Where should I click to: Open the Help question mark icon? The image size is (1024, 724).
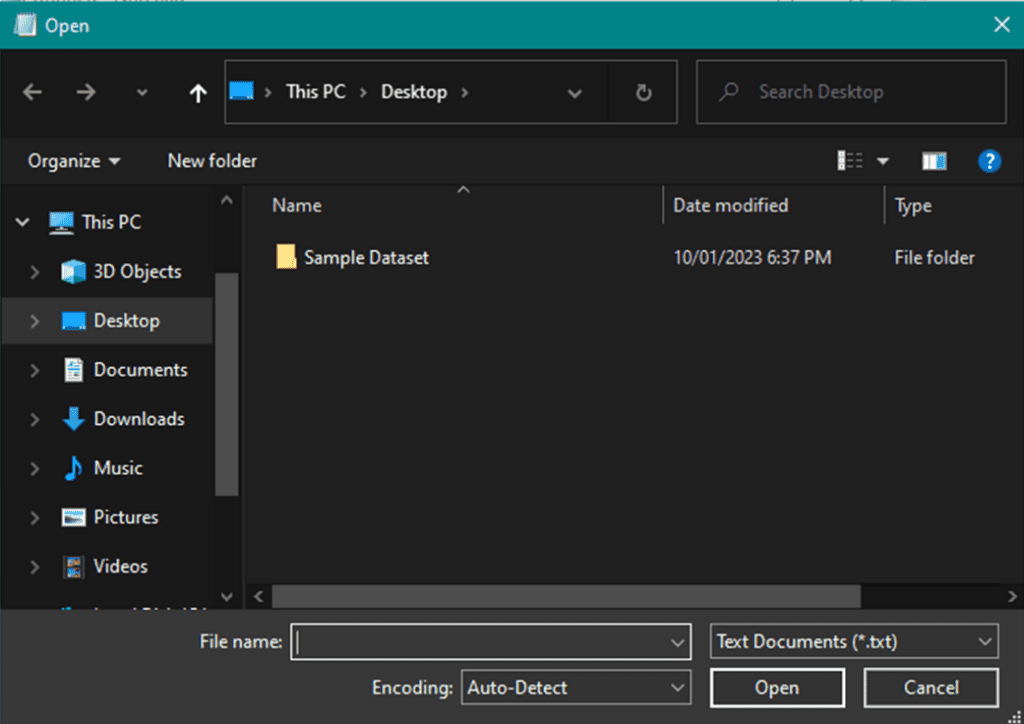coord(990,160)
